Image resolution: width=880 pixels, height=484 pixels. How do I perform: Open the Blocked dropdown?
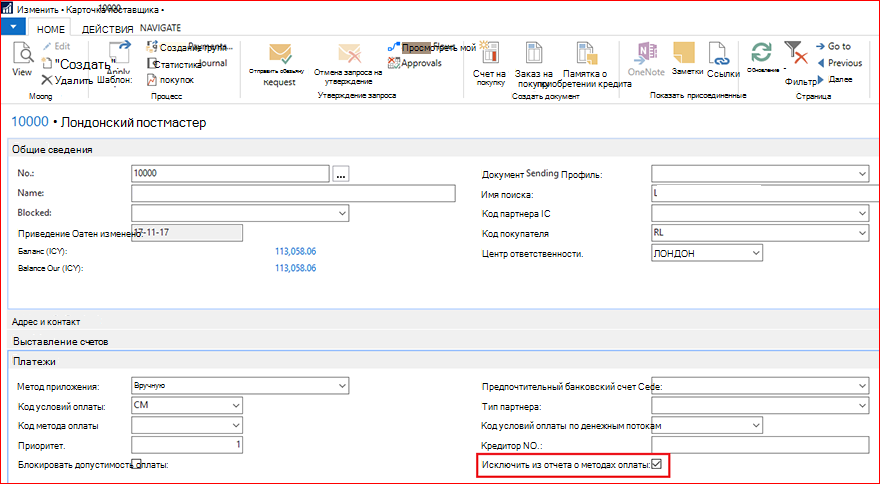pyautogui.click(x=342, y=213)
